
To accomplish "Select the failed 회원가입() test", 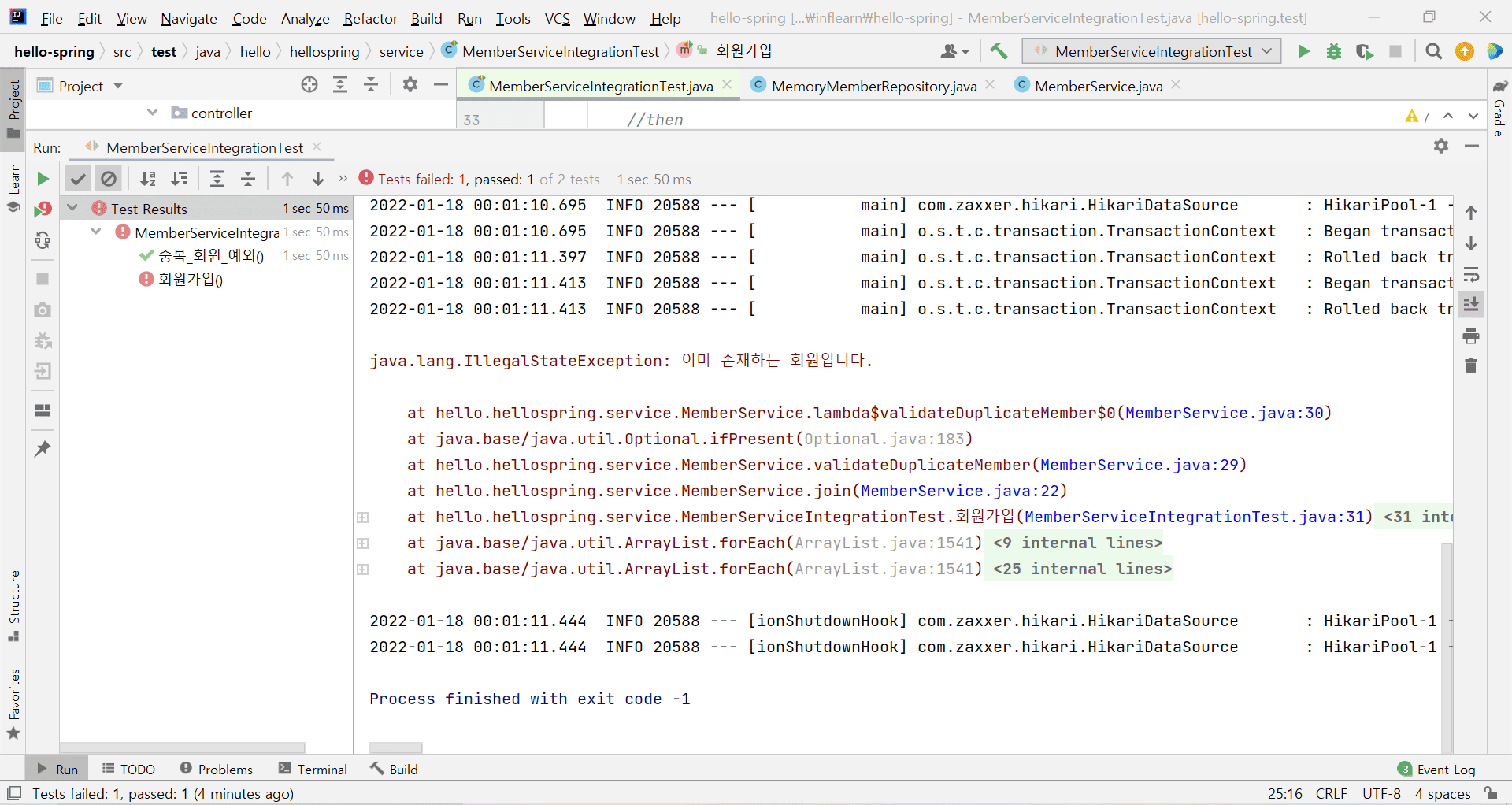I will (191, 279).
